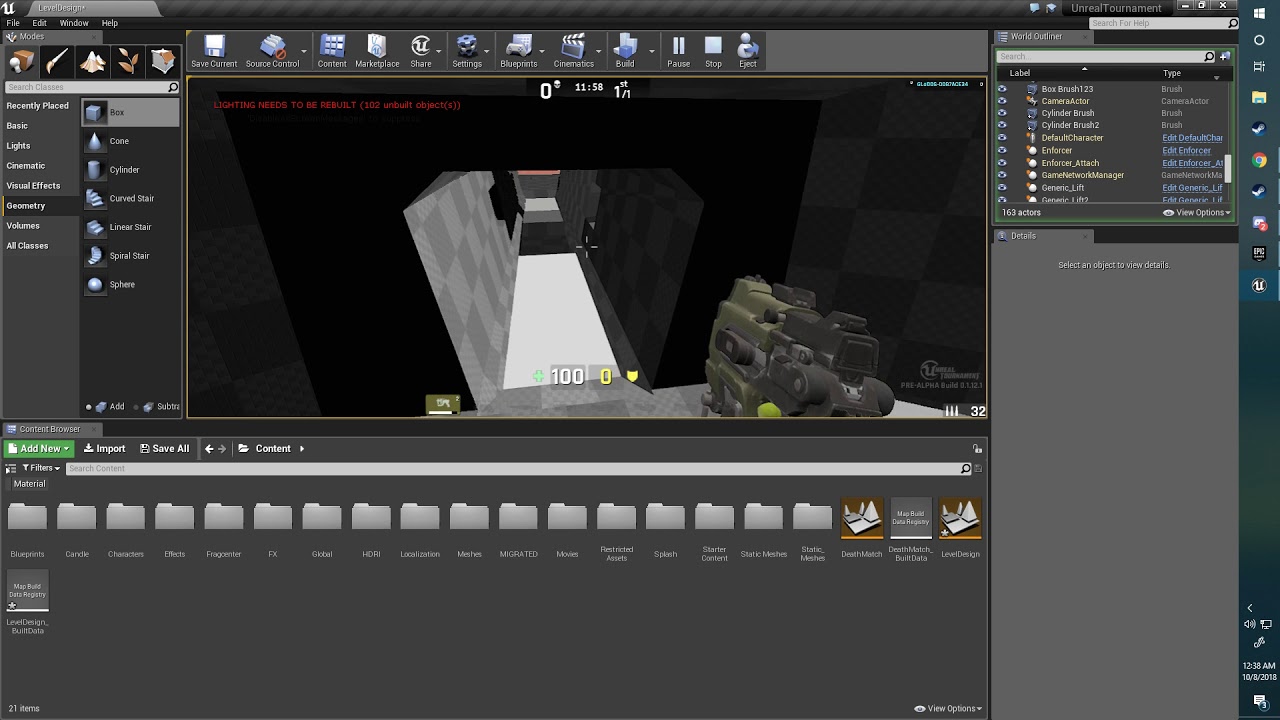Toggle visibility of GameNetworkManager
The image size is (1280, 720).
click(x=1002, y=175)
